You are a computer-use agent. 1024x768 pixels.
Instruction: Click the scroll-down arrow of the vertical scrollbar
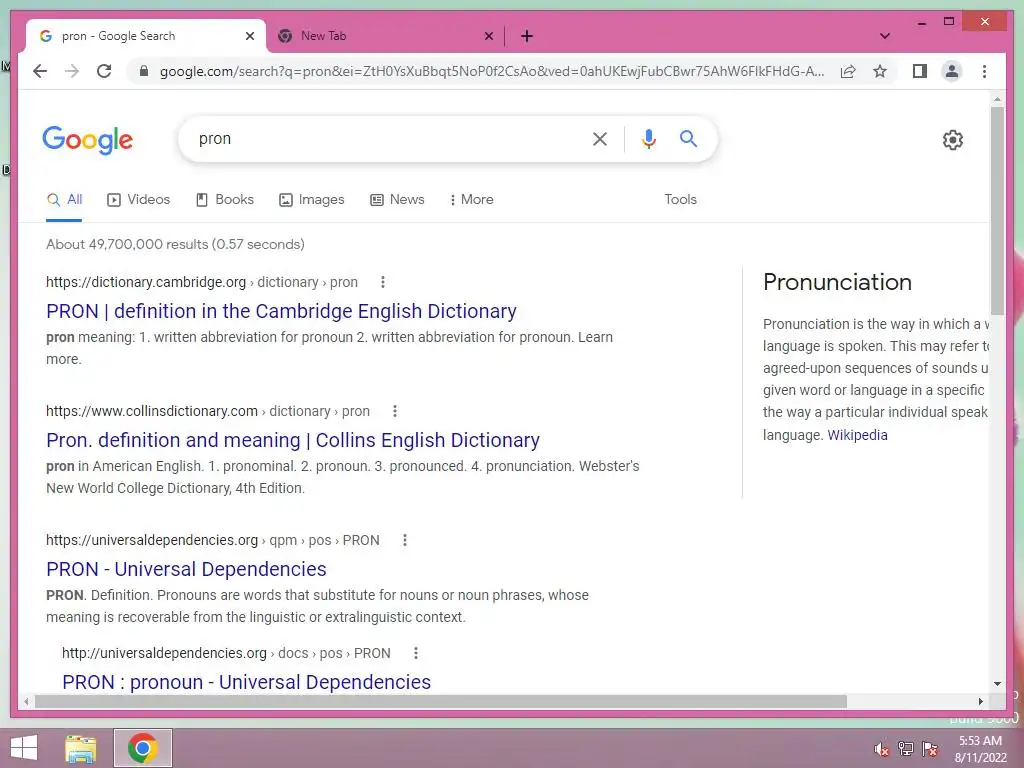[997, 684]
